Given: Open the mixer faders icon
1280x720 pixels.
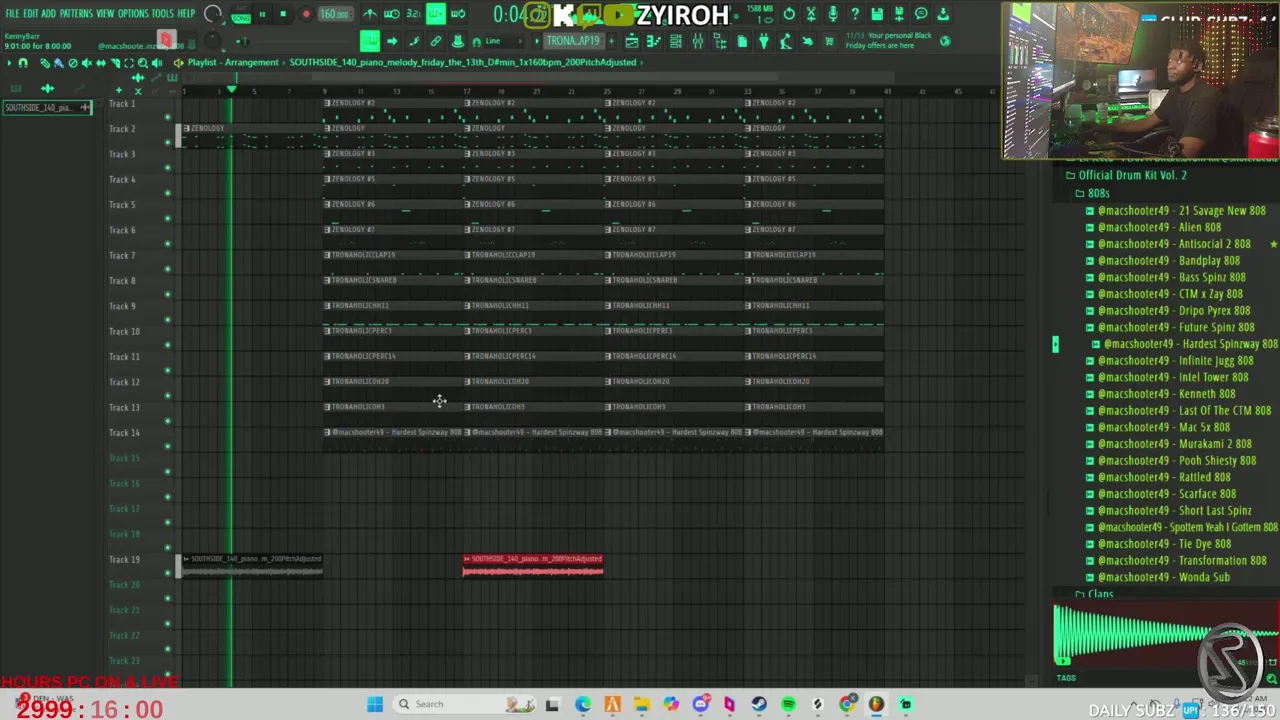Looking at the screenshot, I should (697, 41).
